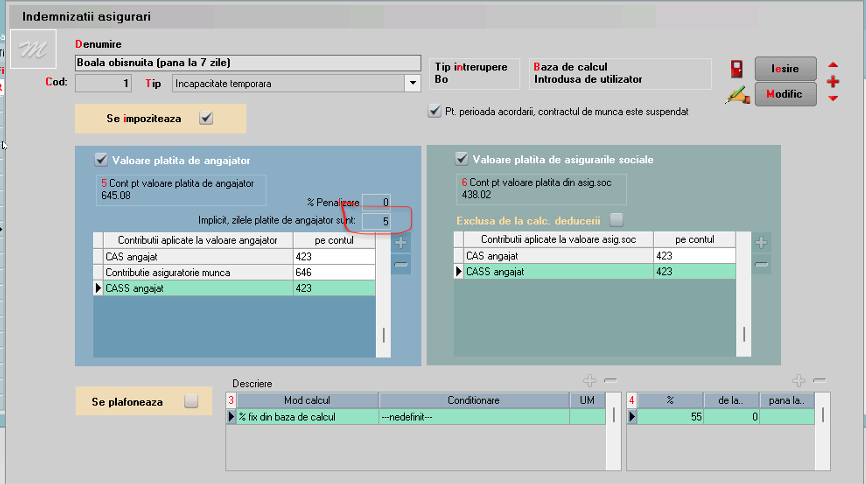Click the M logo thumbnail
Viewport: 866px width, 484px height.
click(33, 50)
